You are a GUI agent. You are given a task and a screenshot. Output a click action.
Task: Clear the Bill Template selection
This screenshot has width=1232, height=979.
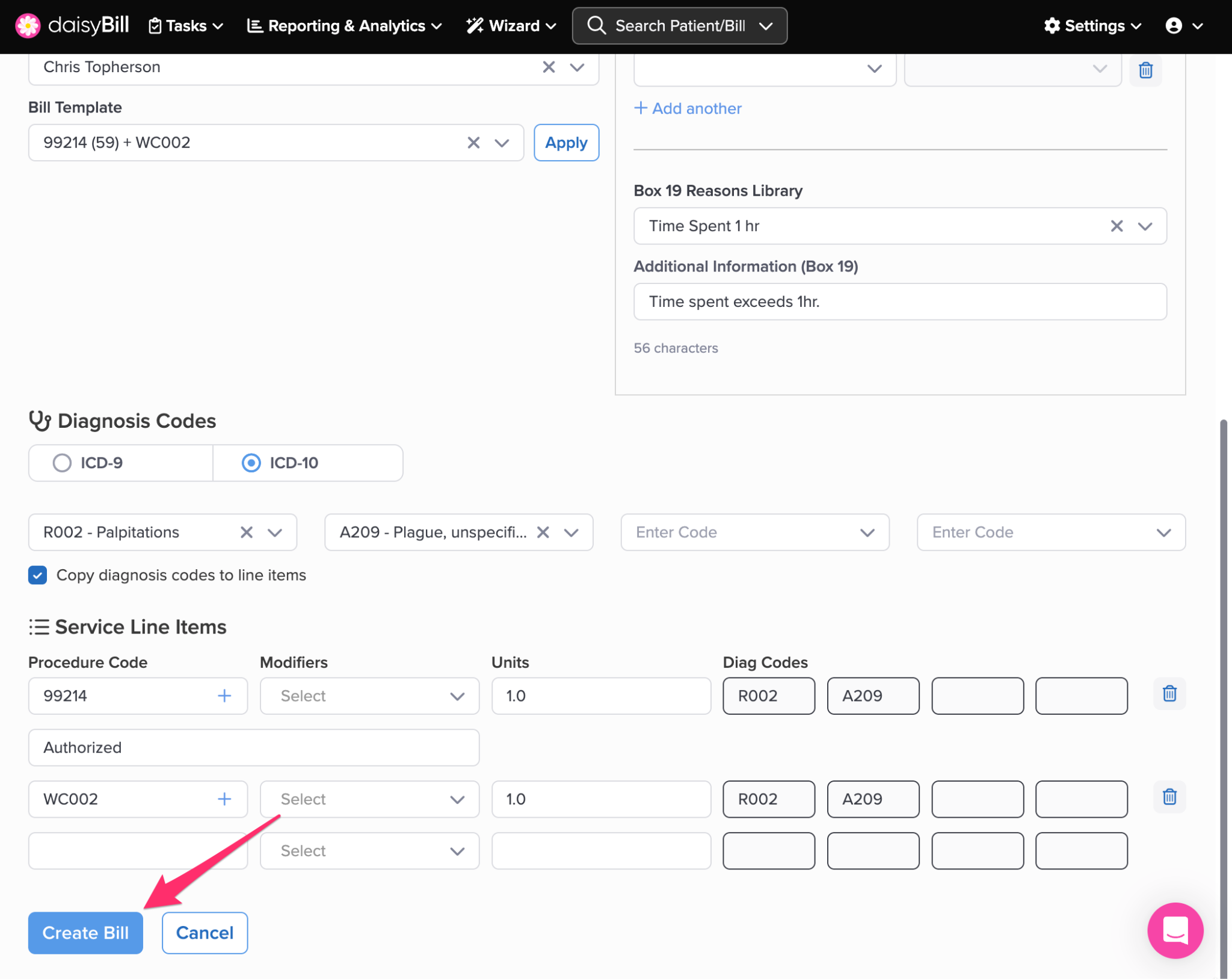pos(473,143)
